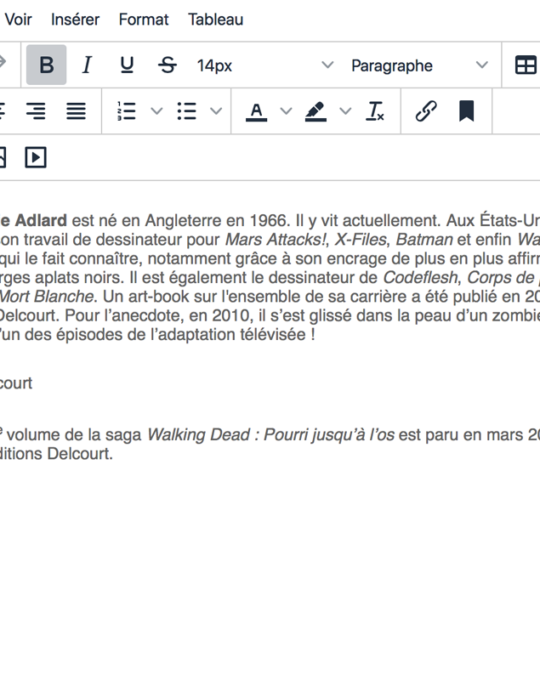Click the bold word "Adlard"

41,220
